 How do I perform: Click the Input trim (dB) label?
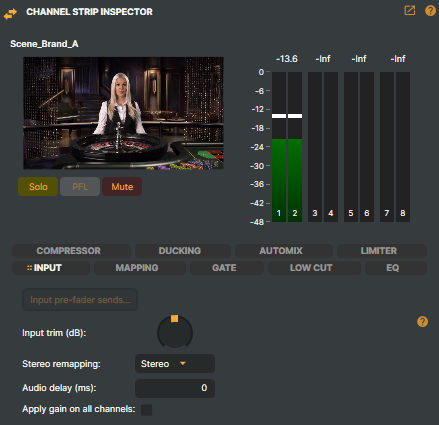[54, 333]
